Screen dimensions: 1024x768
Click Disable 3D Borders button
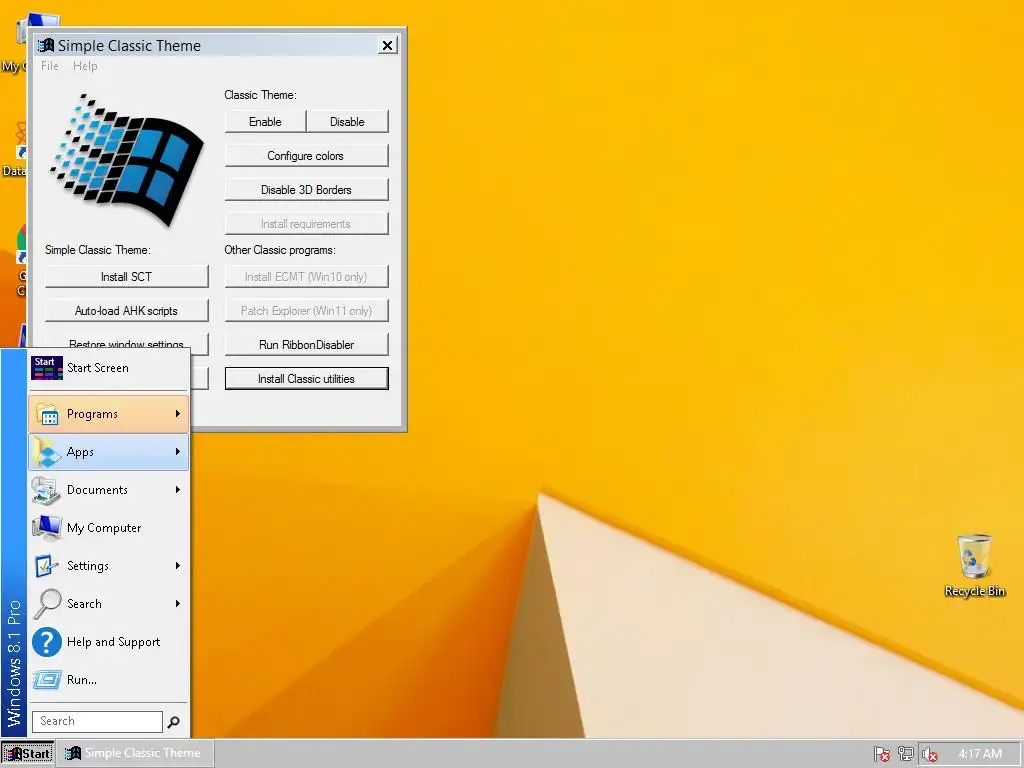(x=306, y=190)
